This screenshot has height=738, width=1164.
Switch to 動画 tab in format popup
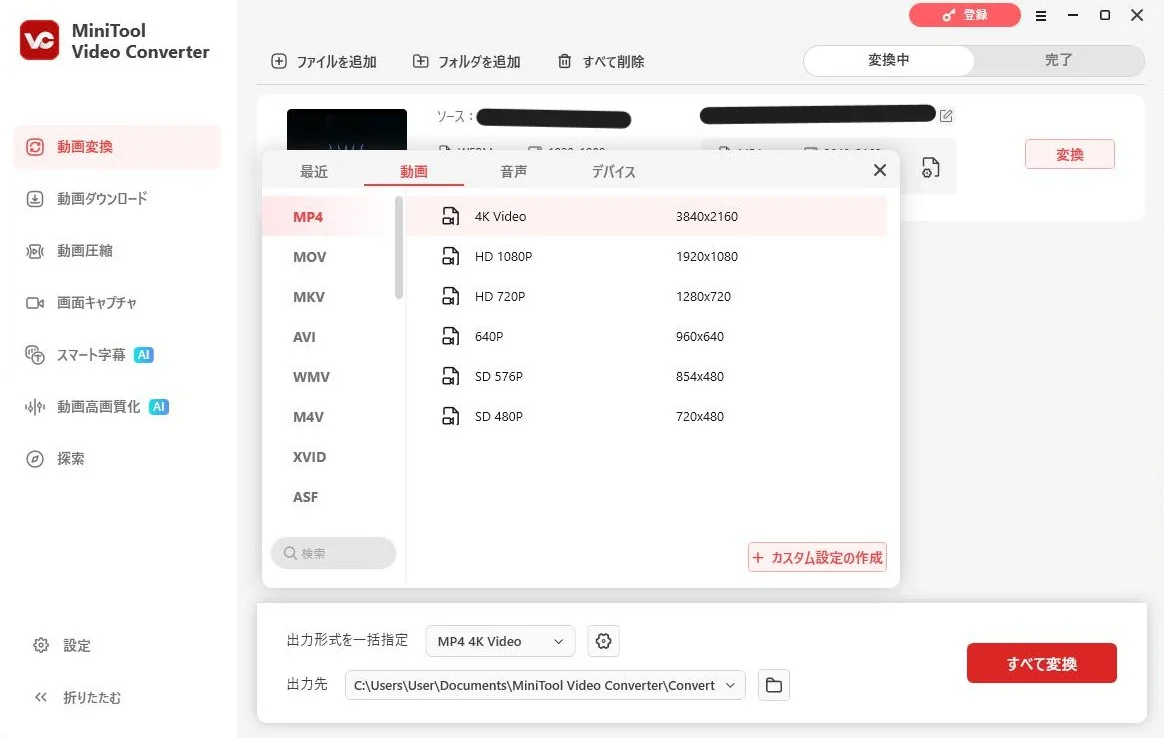[x=413, y=172]
